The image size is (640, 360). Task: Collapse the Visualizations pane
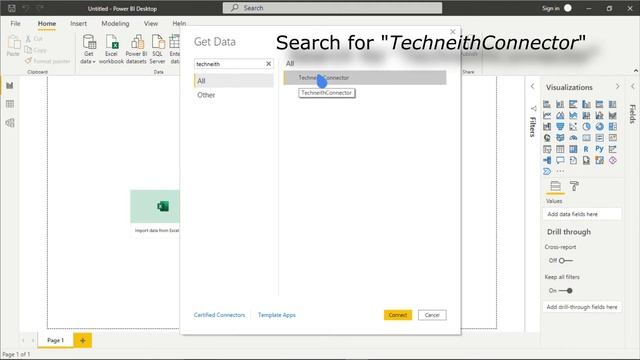coord(618,87)
